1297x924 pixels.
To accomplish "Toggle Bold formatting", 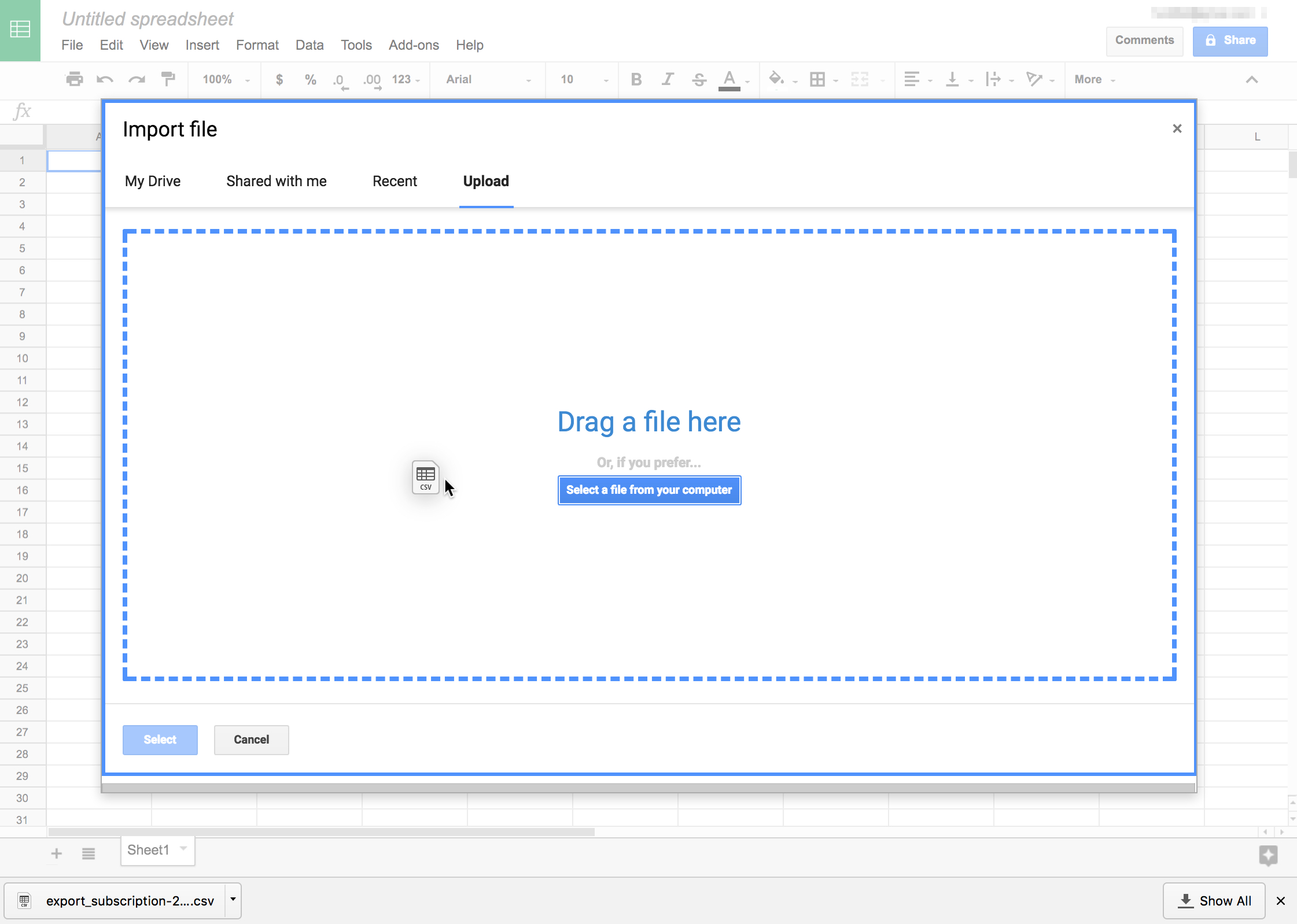I will pyautogui.click(x=636, y=79).
